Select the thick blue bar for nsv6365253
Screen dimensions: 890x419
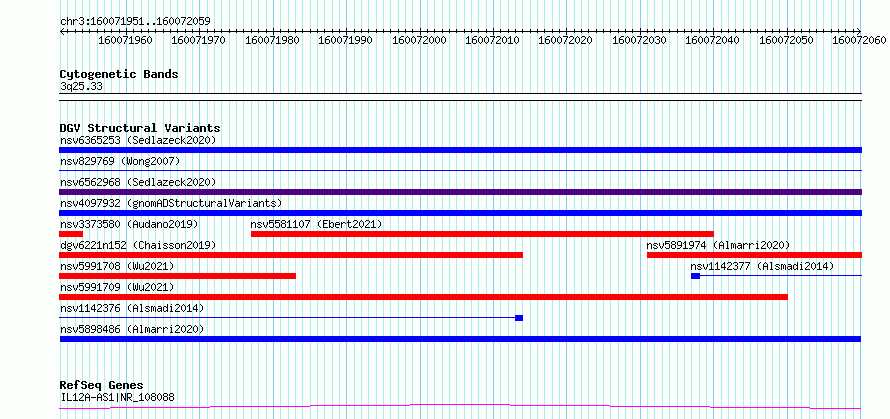tap(460, 150)
